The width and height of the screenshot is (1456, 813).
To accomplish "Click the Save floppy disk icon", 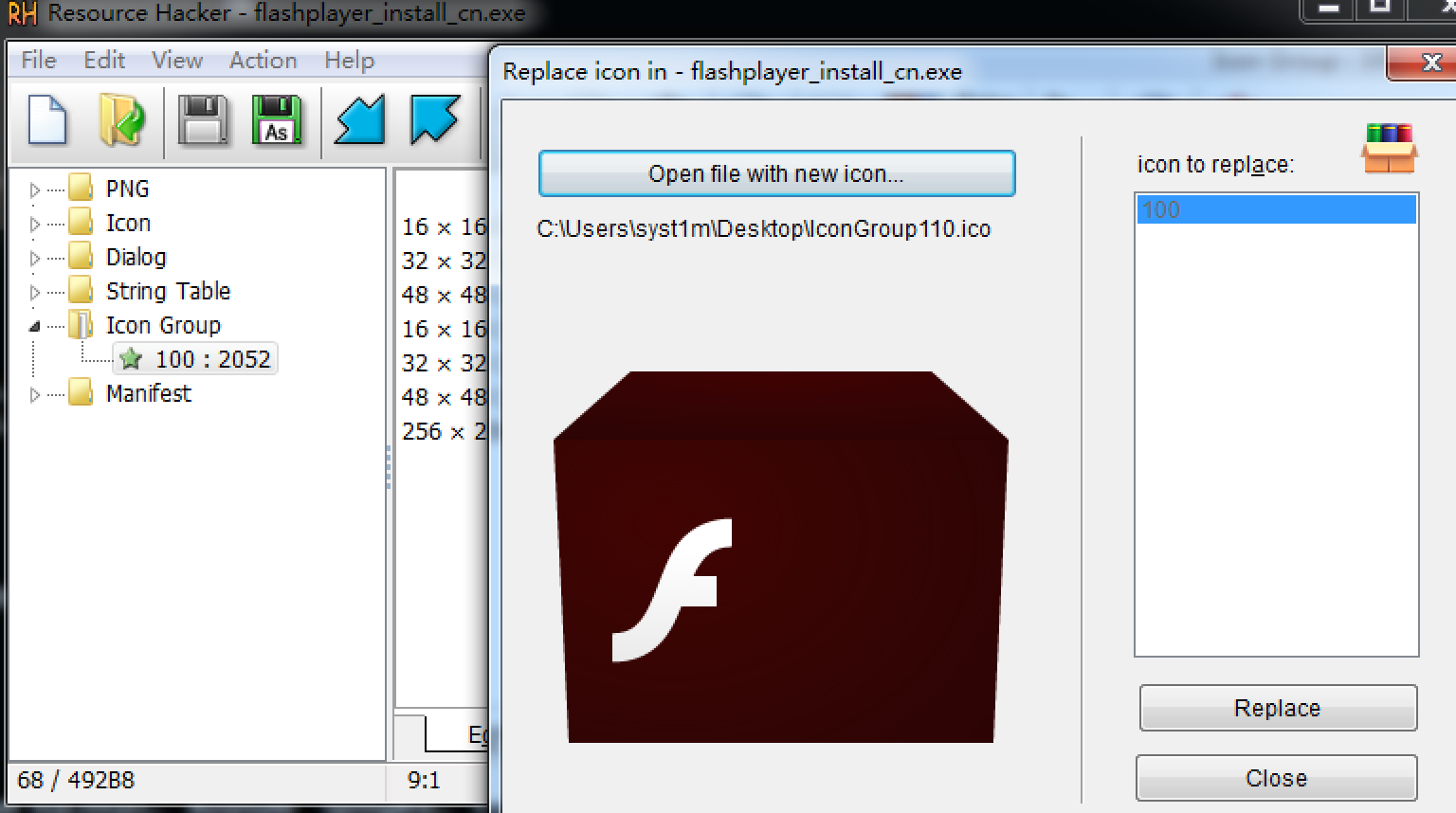I will 203,120.
